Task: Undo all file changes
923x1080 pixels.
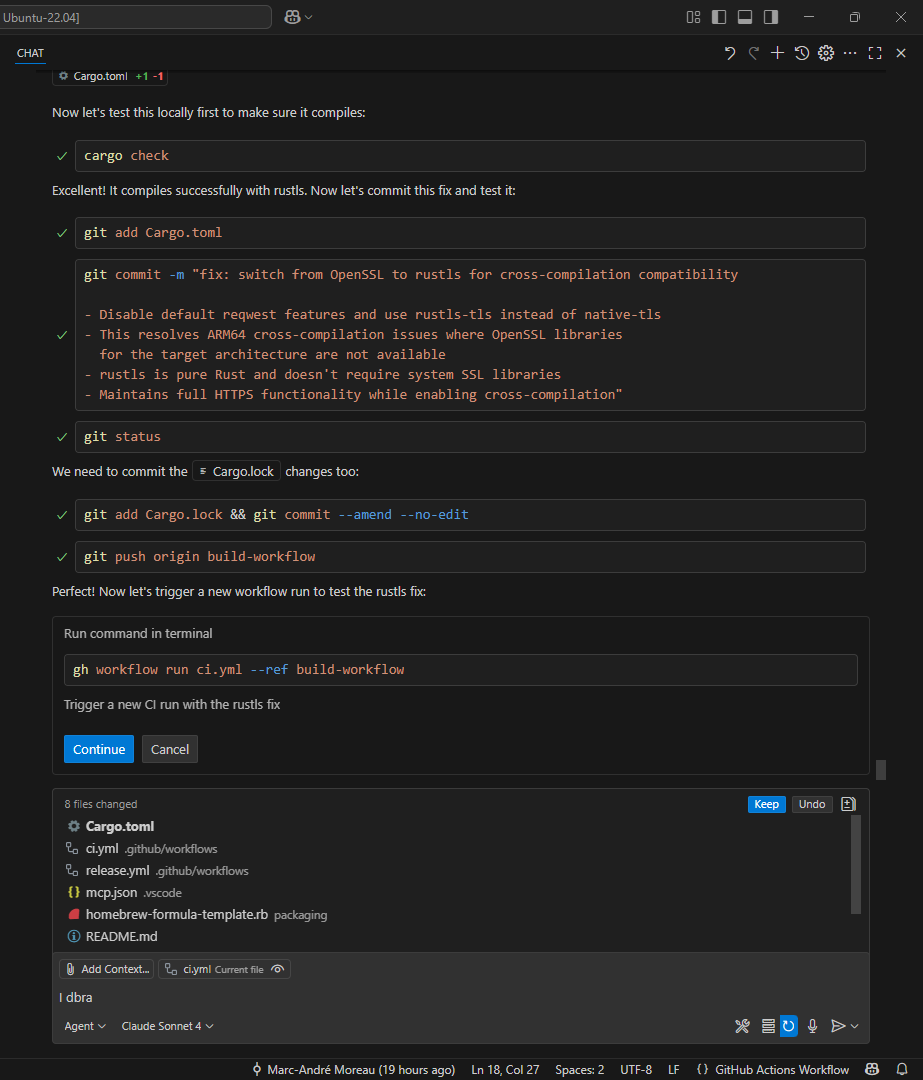Action: (x=812, y=804)
